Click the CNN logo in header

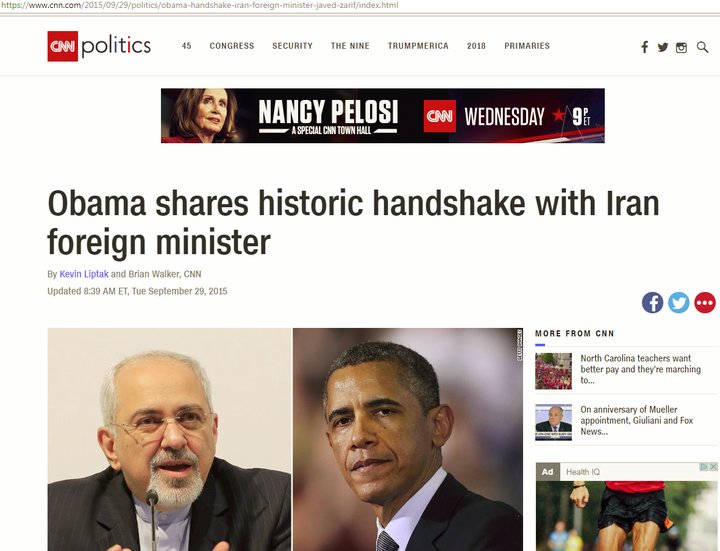pyautogui.click(x=62, y=46)
